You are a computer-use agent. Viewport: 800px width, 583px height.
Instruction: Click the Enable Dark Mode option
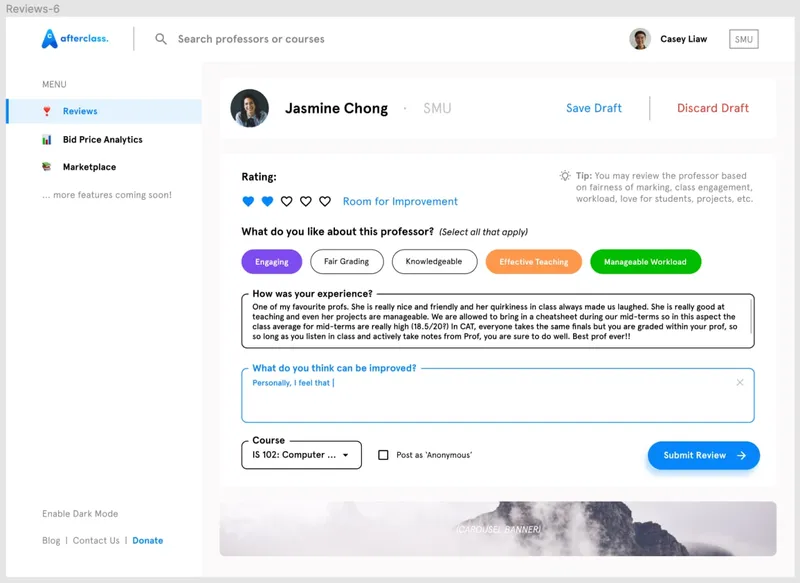(80, 514)
